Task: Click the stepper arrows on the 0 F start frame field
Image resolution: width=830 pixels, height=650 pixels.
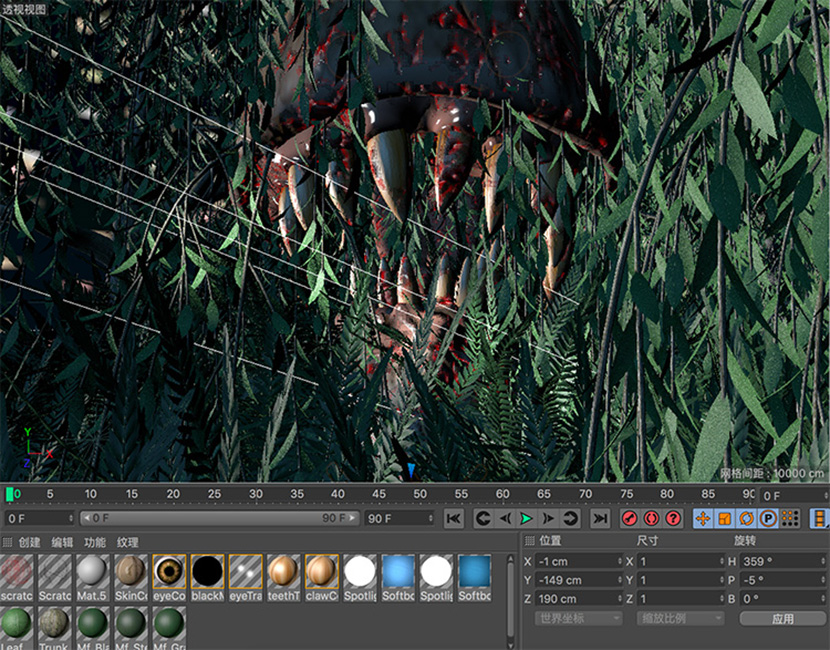Action: pos(70,518)
